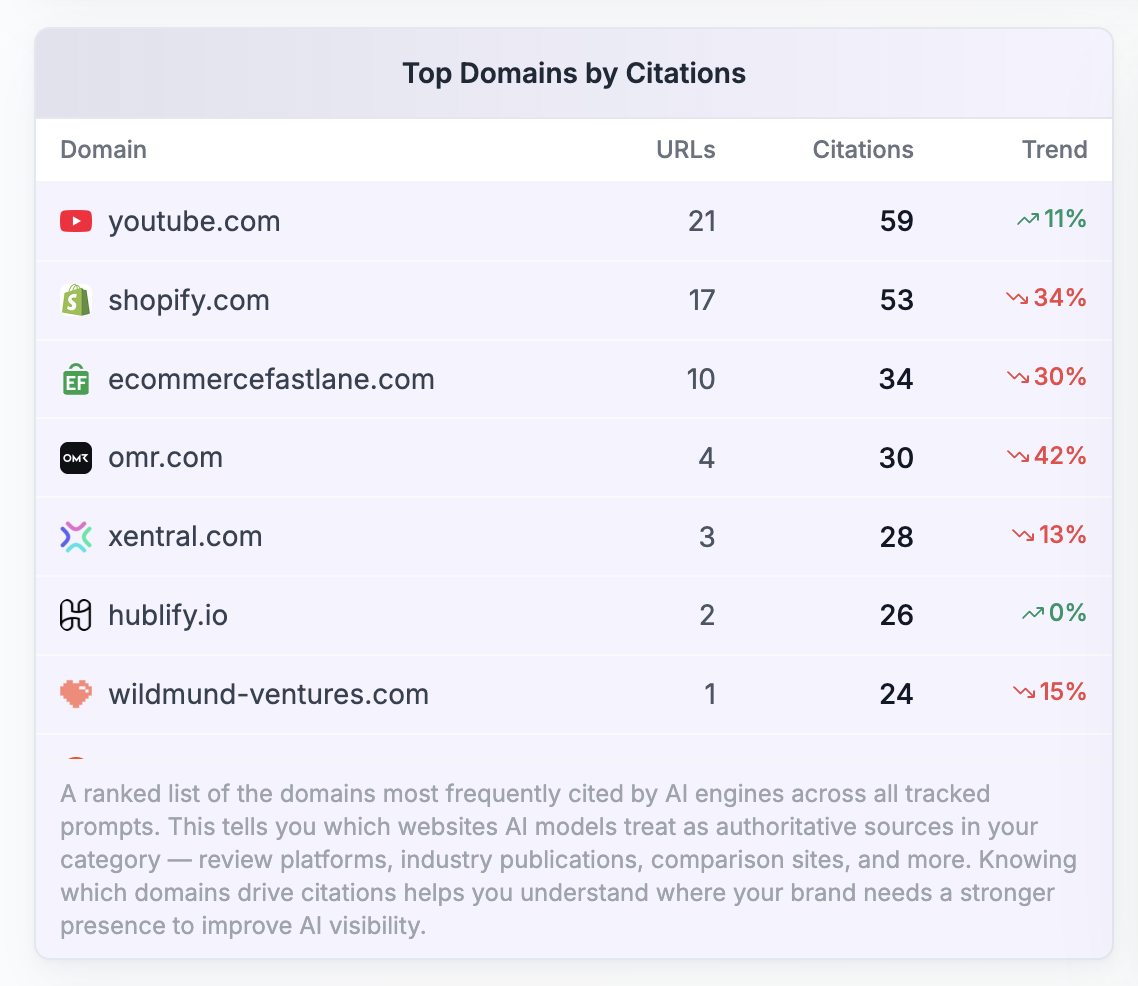Image resolution: width=1138 pixels, height=986 pixels.
Task: Click URL count 2 for hublify.io
Action: click(708, 615)
